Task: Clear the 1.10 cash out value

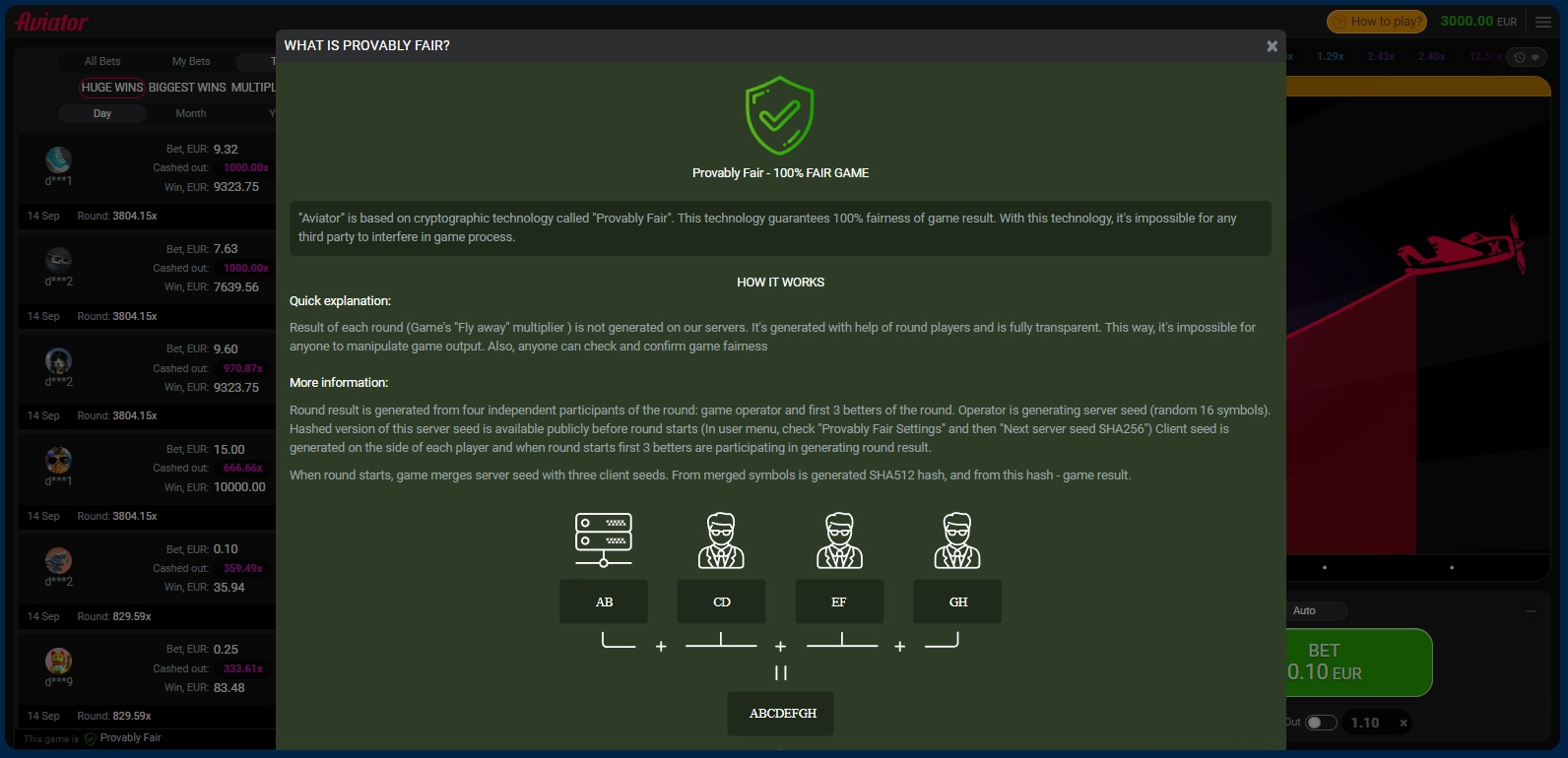Action: [1404, 723]
